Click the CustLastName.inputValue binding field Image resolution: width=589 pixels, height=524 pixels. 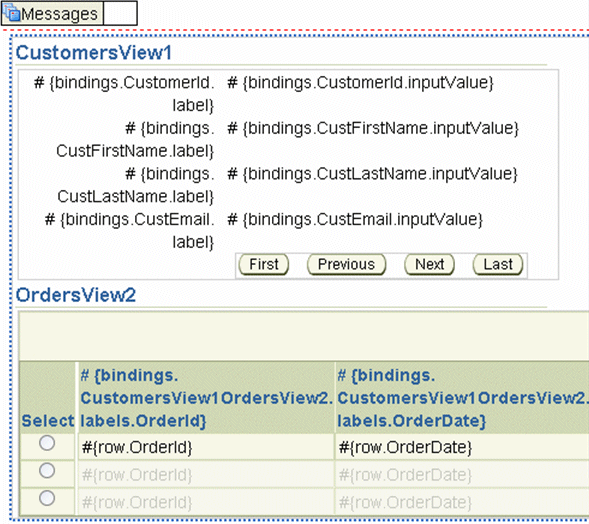(x=373, y=174)
